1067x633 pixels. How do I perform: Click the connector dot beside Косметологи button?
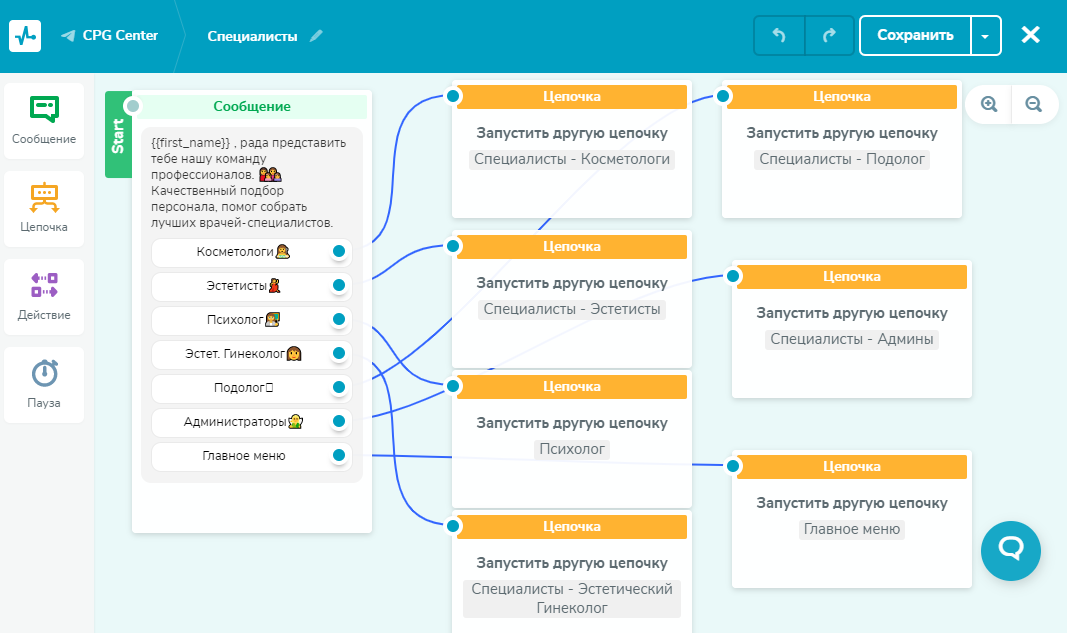(338, 253)
